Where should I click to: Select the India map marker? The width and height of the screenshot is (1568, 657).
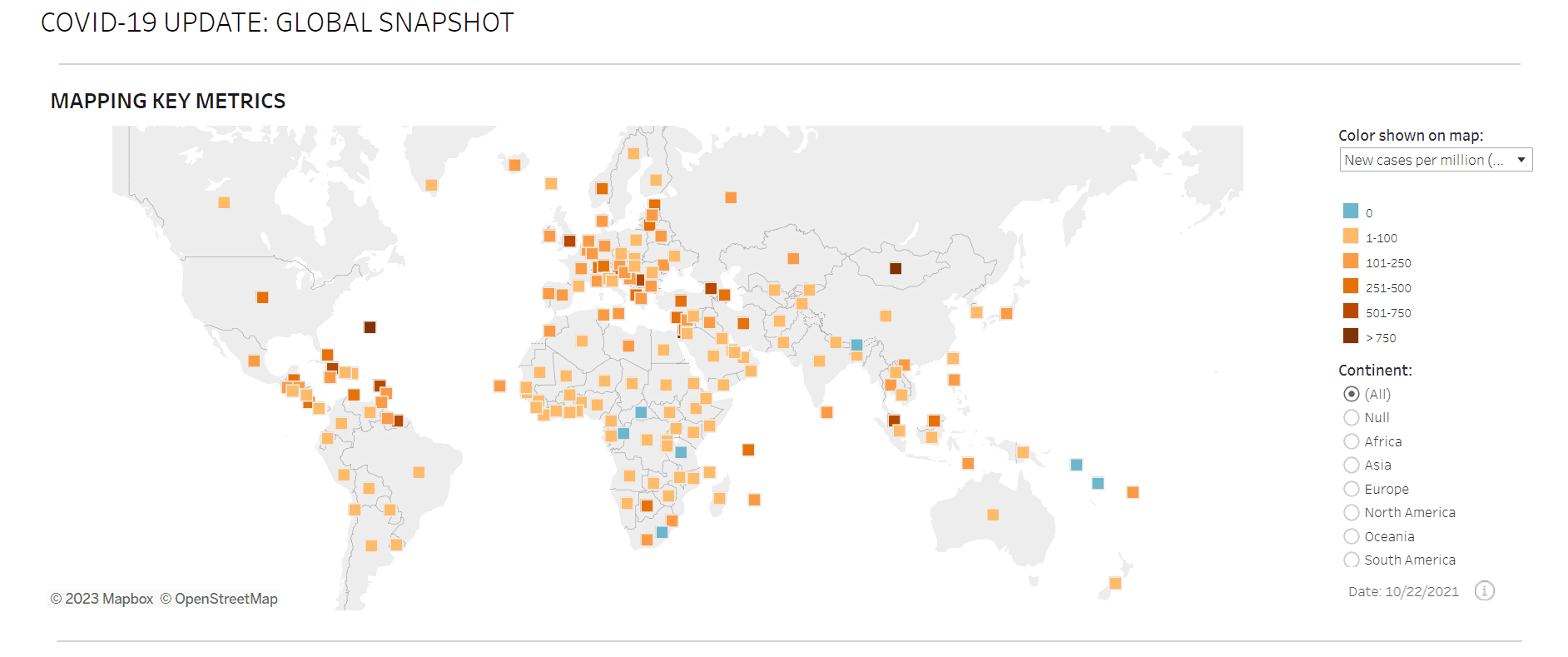(x=819, y=361)
